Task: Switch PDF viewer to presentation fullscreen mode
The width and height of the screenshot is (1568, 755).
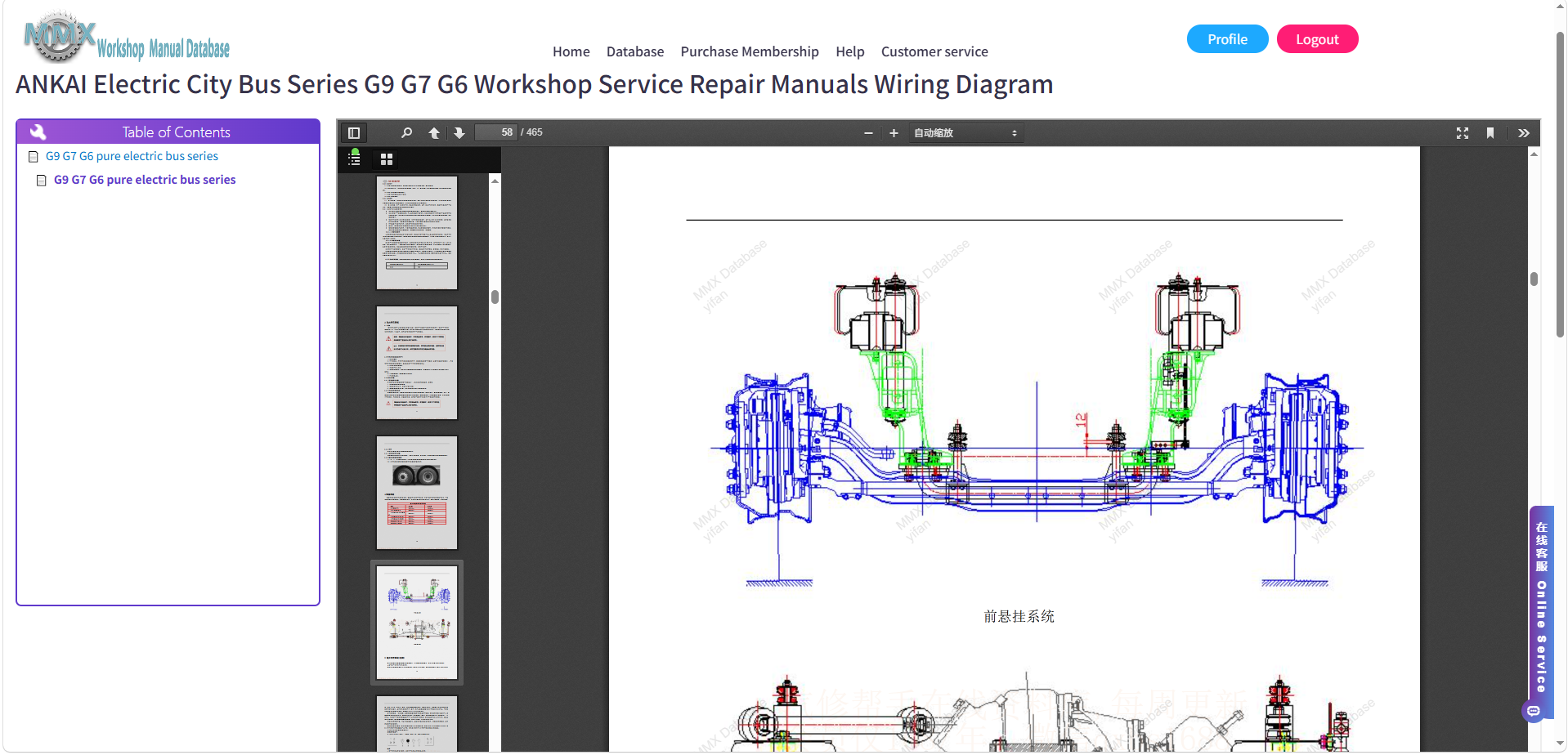Action: click(1463, 133)
